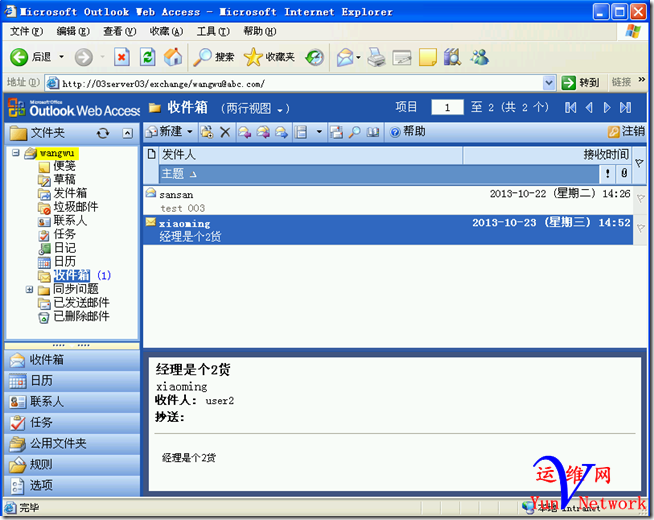The height and width of the screenshot is (520, 654).
Task: Open 选项 in the navigation pane
Action: pos(72,485)
